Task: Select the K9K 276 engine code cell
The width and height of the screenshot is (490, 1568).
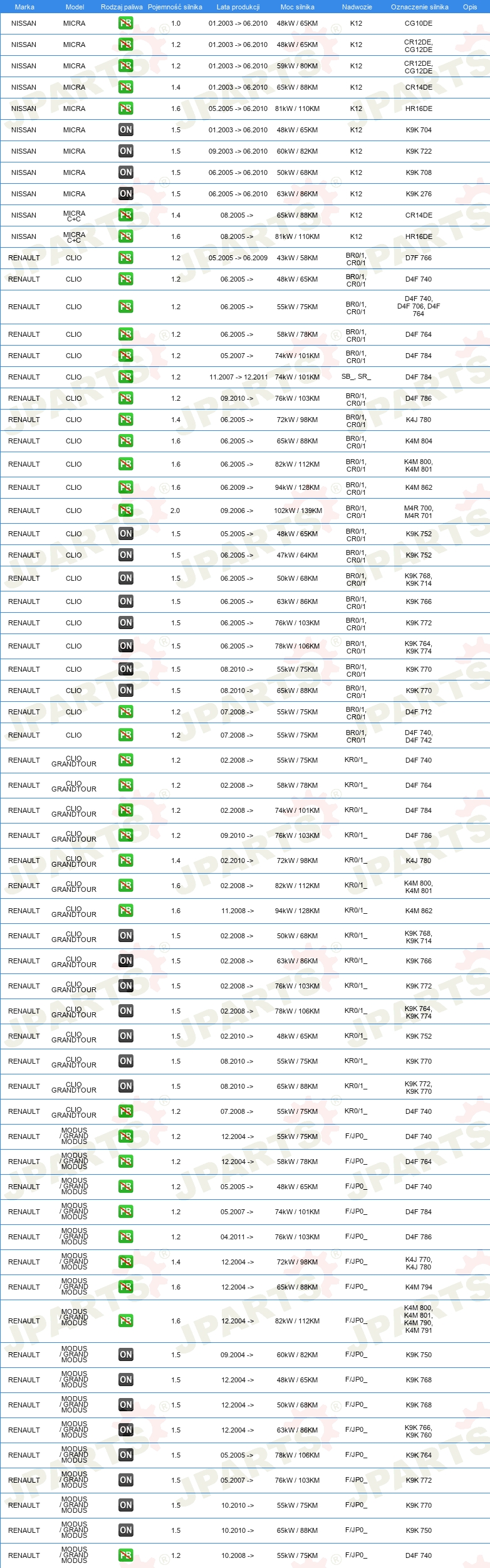Action: pyautogui.click(x=419, y=194)
